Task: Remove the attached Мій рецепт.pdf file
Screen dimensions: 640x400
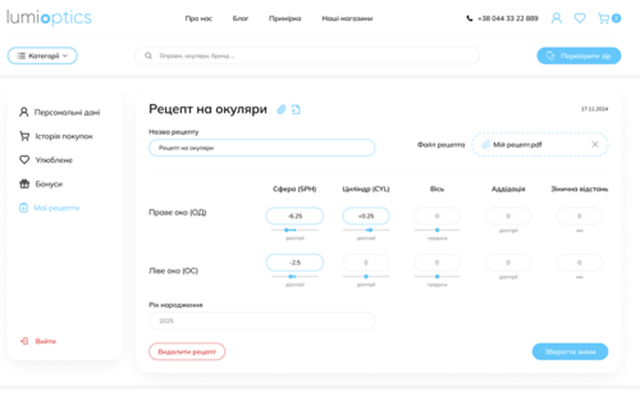Action: click(595, 144)
